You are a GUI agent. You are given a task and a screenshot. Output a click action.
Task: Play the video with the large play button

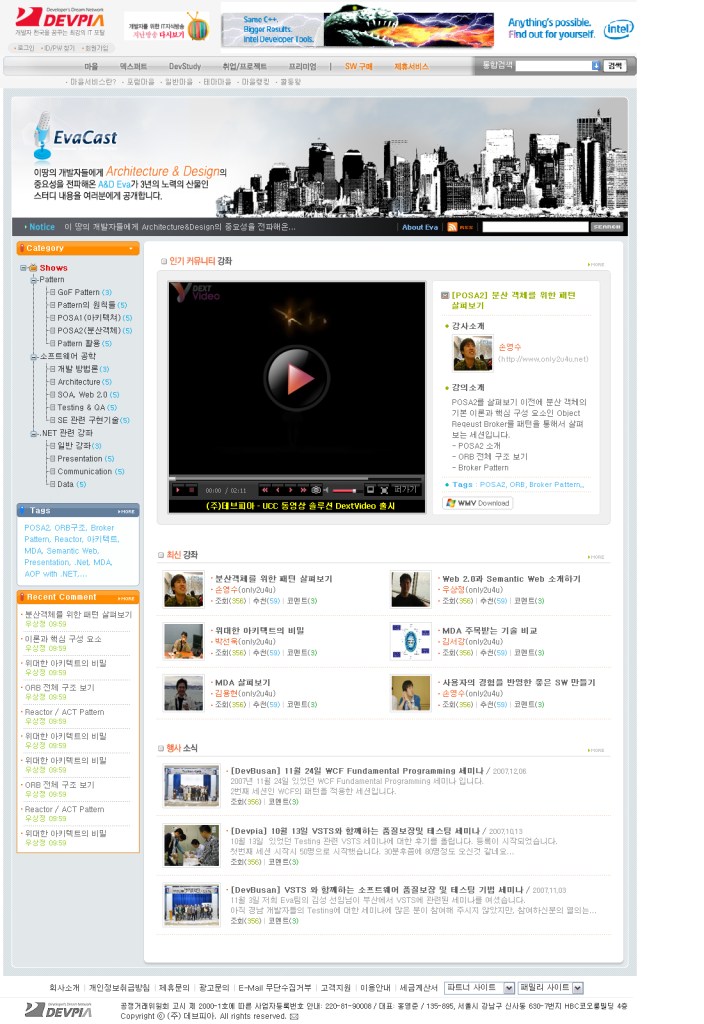[296, 378]
